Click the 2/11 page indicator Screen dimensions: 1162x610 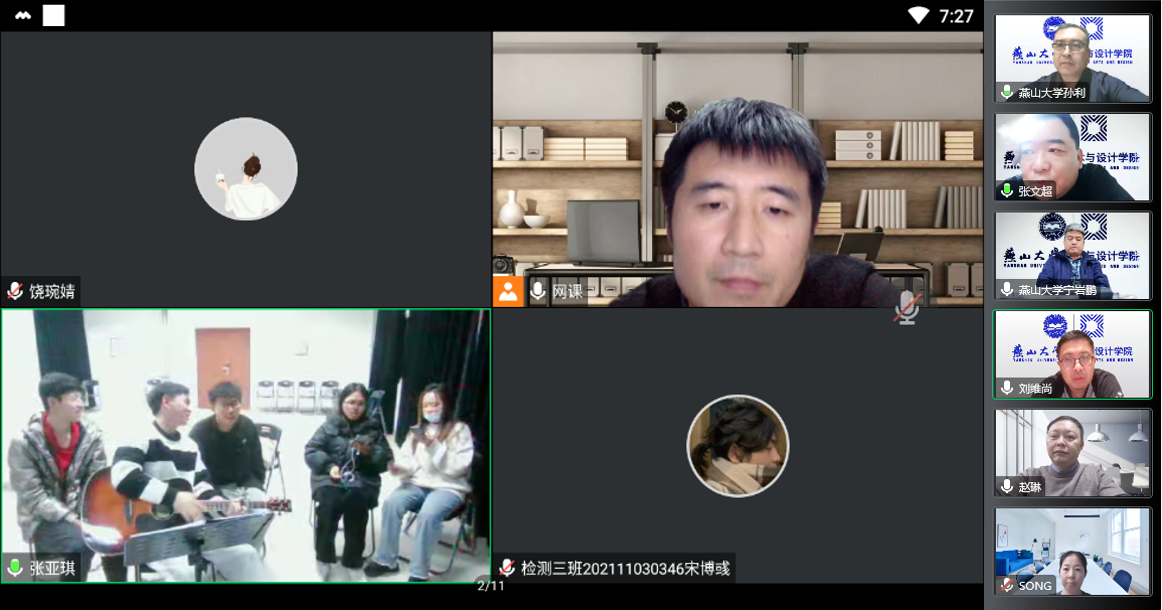click(491, 586)
